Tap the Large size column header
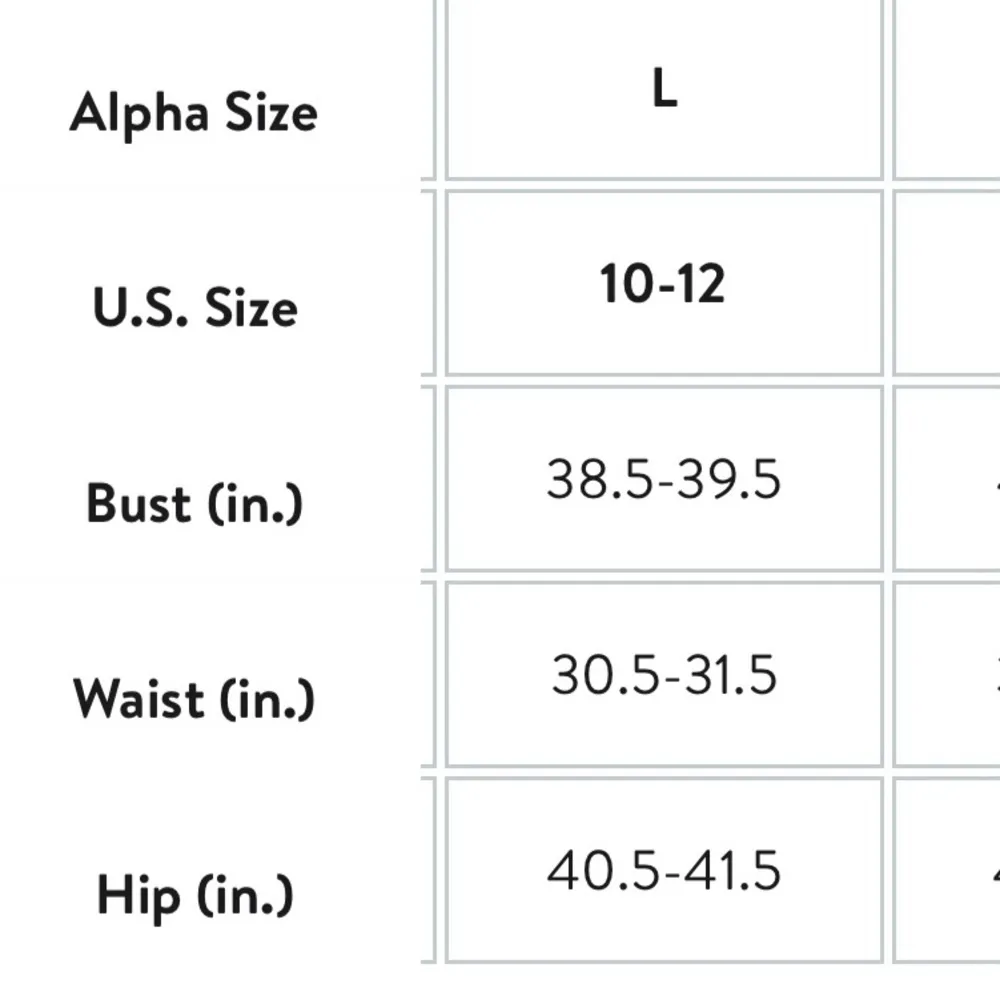The image size is (1000, 1000). pyautogui.click(x=664, y=90)
